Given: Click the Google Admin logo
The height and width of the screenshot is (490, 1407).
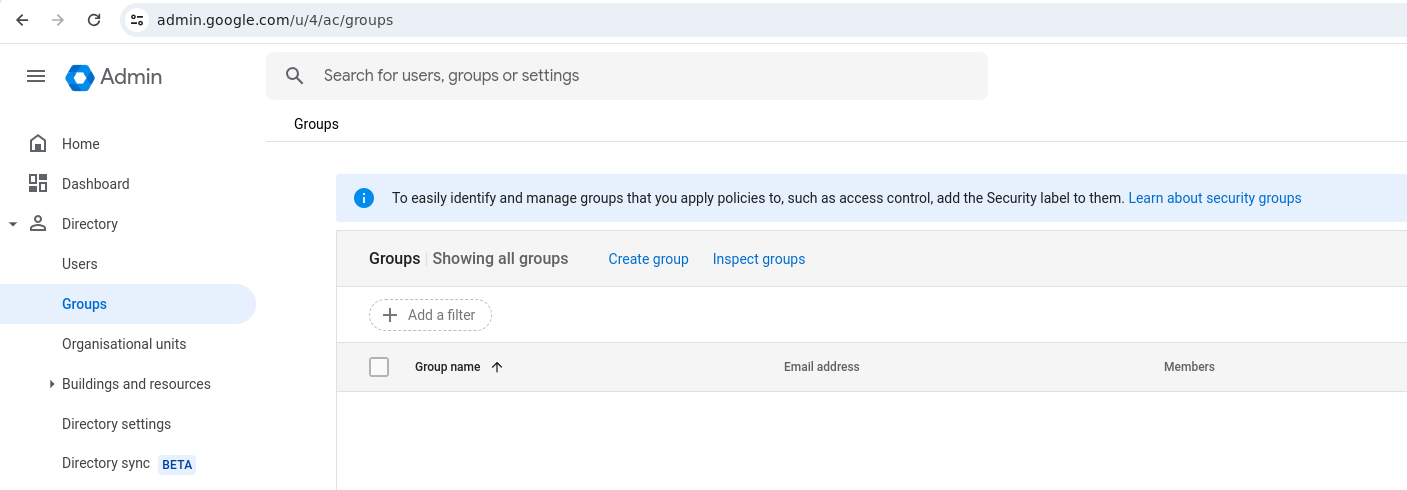Looking at the screenshot, I should [80, 77].
